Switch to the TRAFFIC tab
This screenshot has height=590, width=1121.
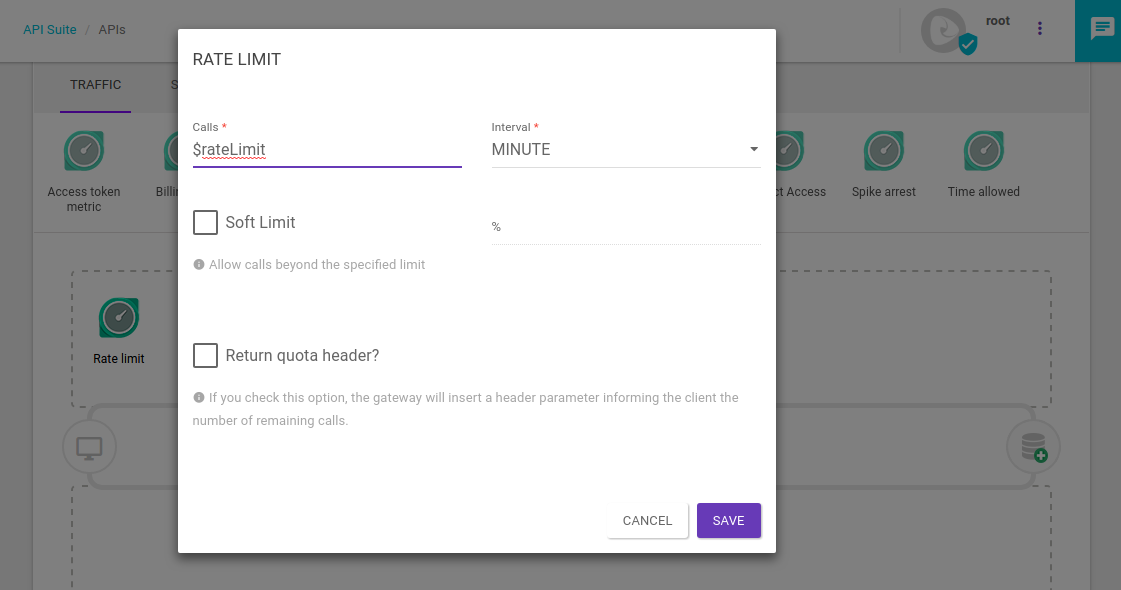pyautogui.click(x=96, y=85)
